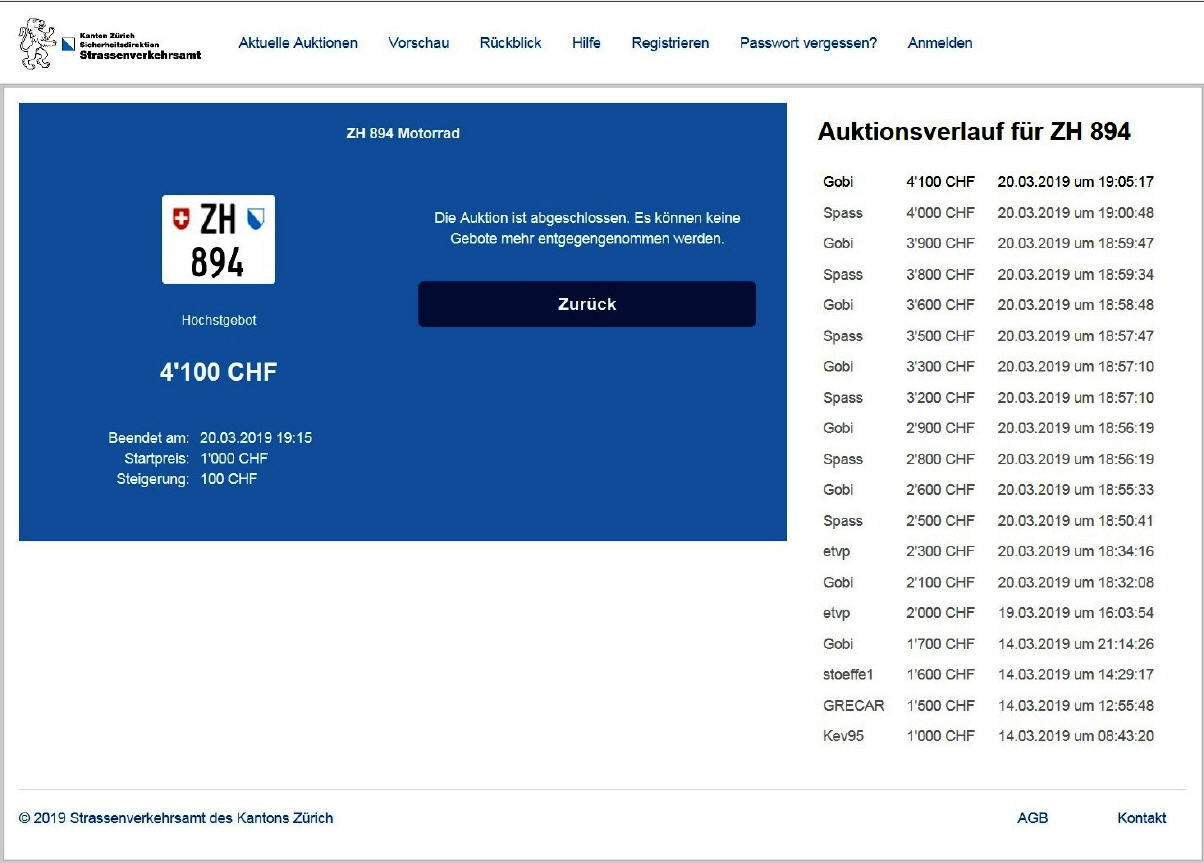The height and width of the screenshot is (863, 1204).
Task: Click Anmelden to log in
Action: coord(939,43)
